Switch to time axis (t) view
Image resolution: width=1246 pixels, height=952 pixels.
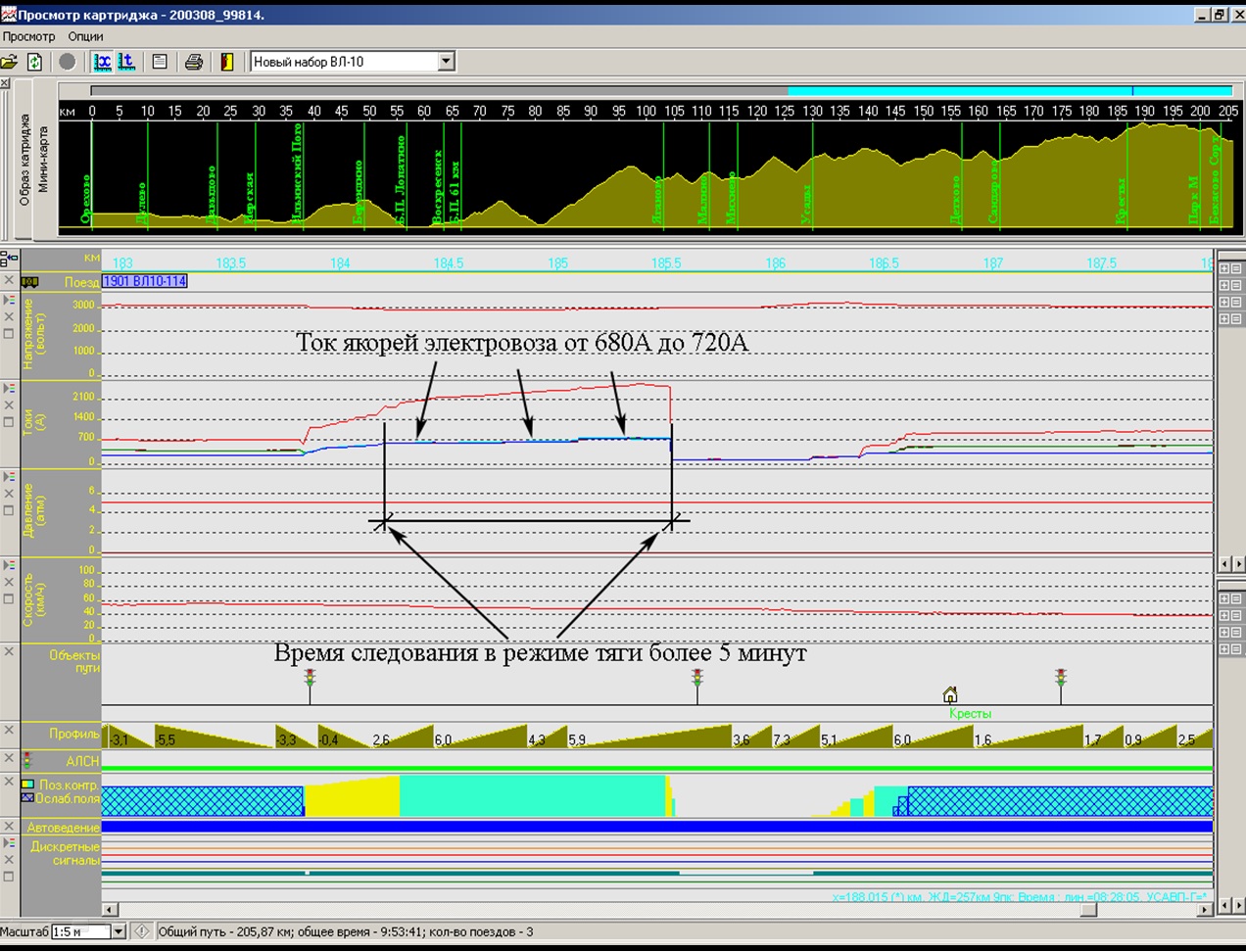coord(126,62)
